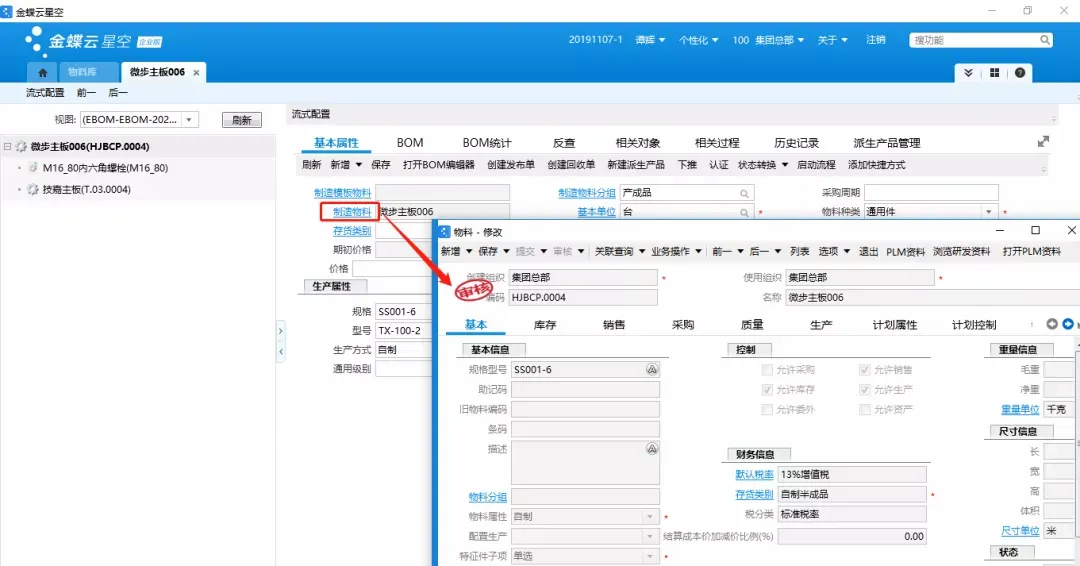The image size is (1080, 566).
Task: Click the language icon in the 描述 field
Action: click(x=652, y=449)
